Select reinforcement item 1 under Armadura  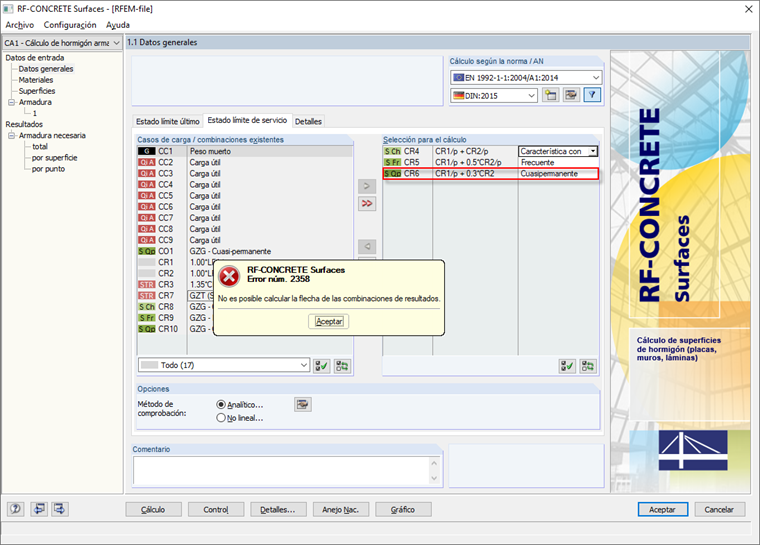34,113
